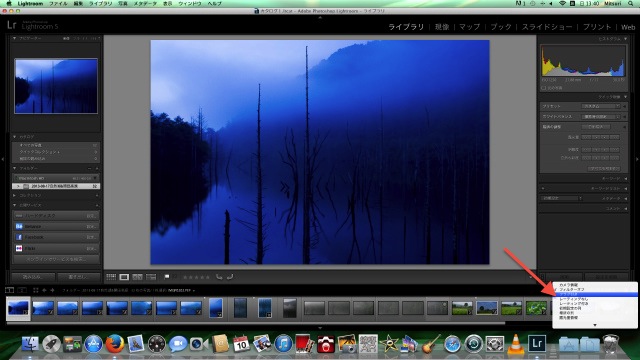Switch to the Develop (現像) module

pos(442,27)
